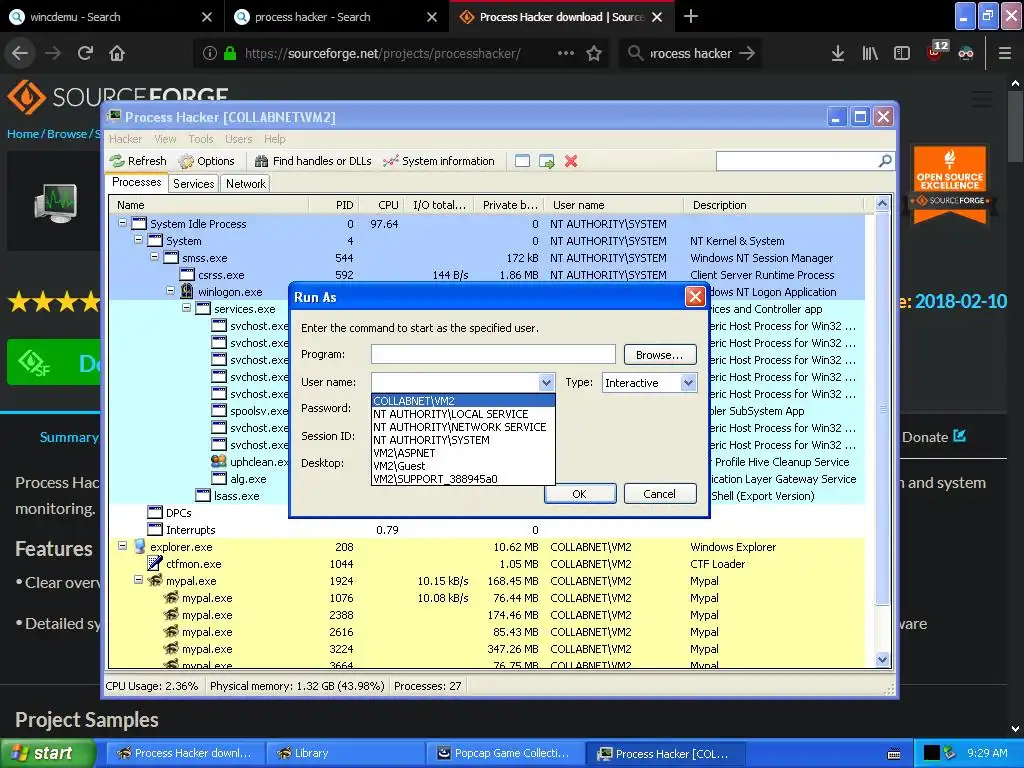1024x768 pixels.
Task: Click the Refresh toolbar button
Action: click(x=138, y=161)
